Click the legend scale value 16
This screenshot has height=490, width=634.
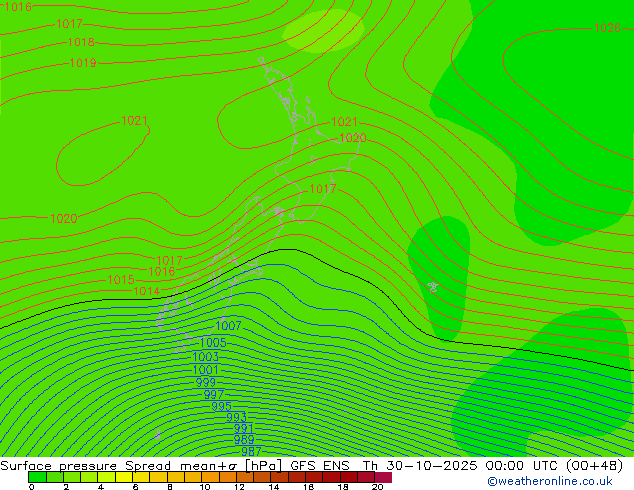point(309,487)
